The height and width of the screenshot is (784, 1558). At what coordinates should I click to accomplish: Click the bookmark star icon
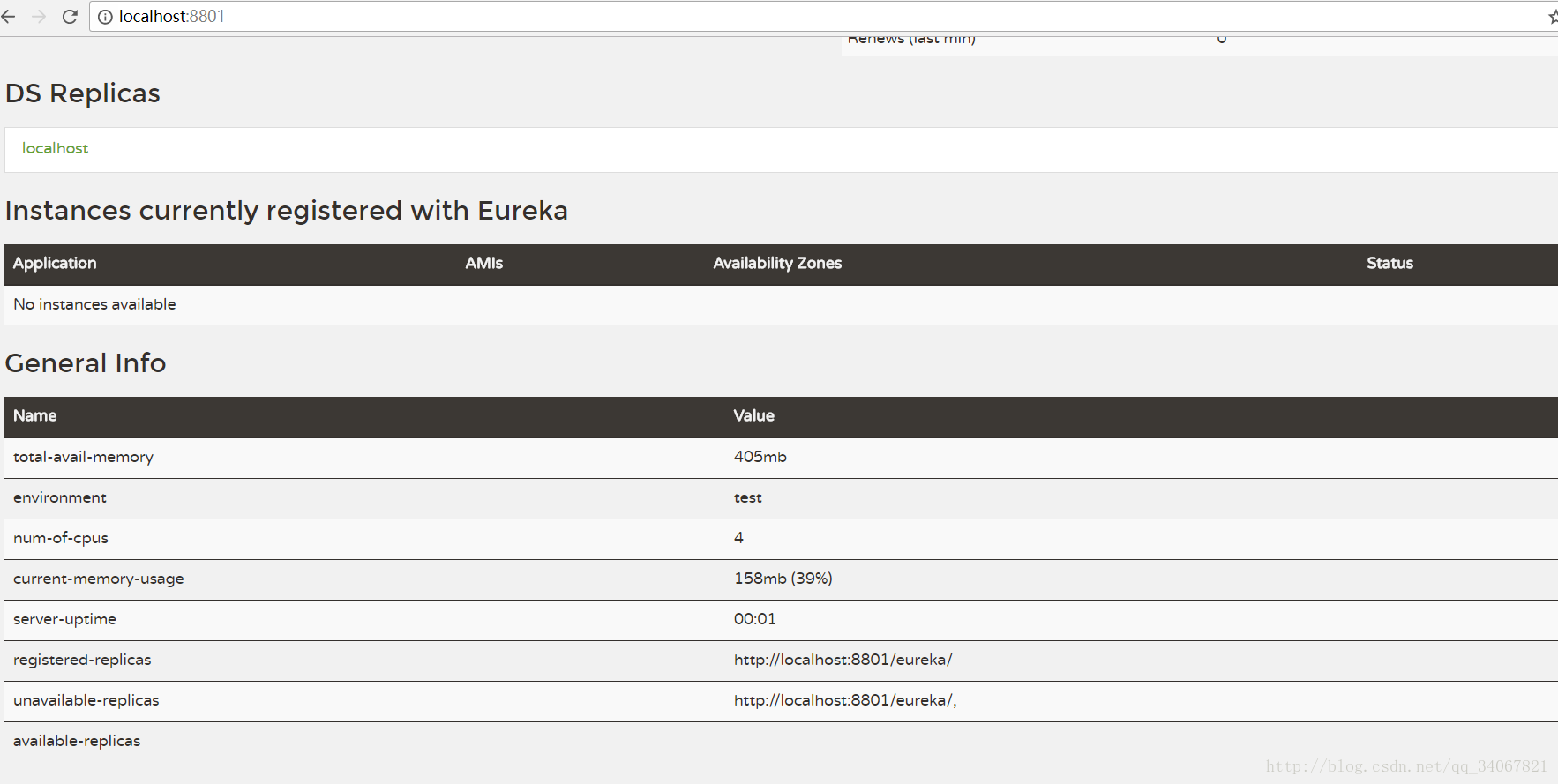(1553, 17)
